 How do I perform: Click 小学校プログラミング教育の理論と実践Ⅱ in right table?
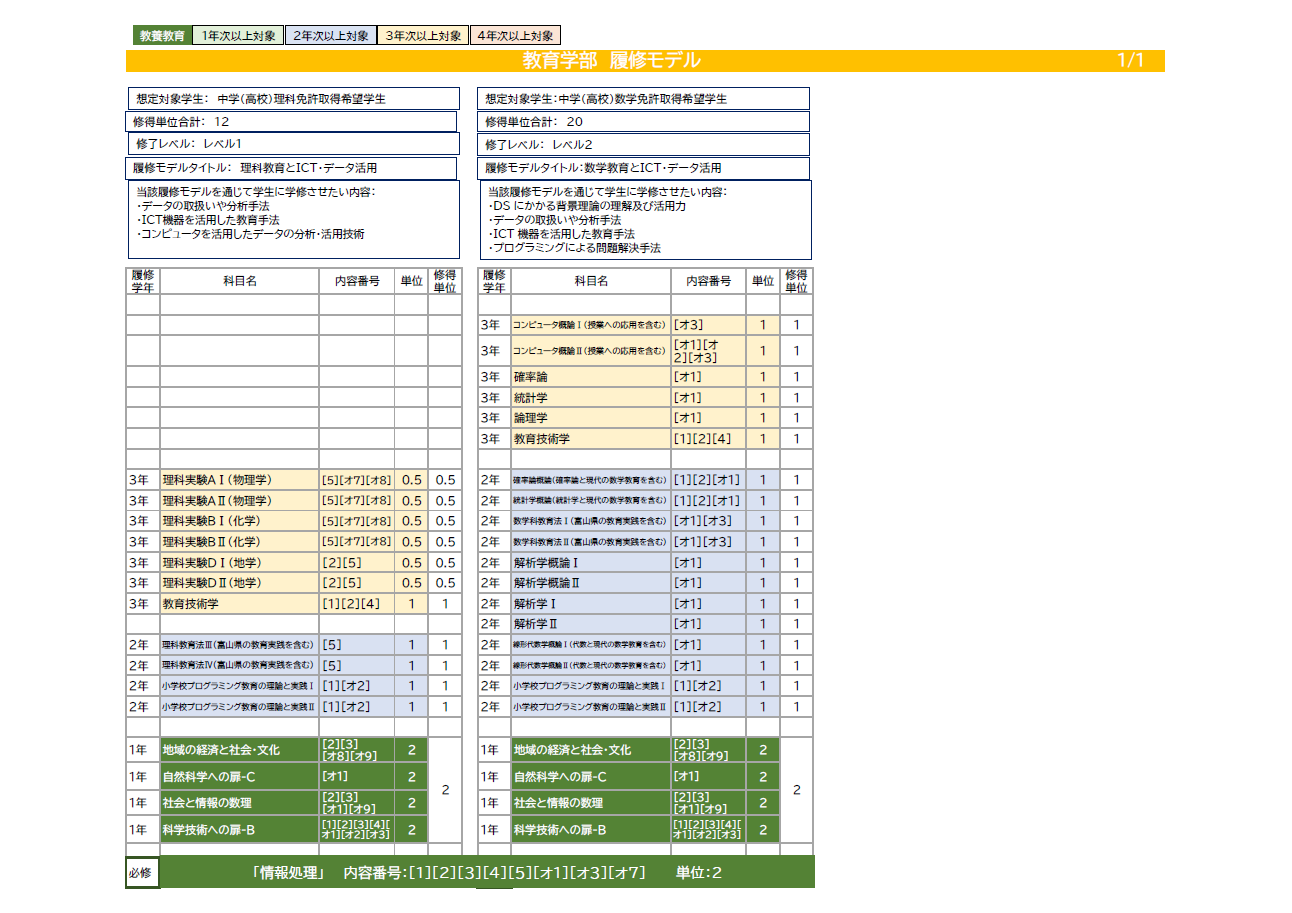591,707
